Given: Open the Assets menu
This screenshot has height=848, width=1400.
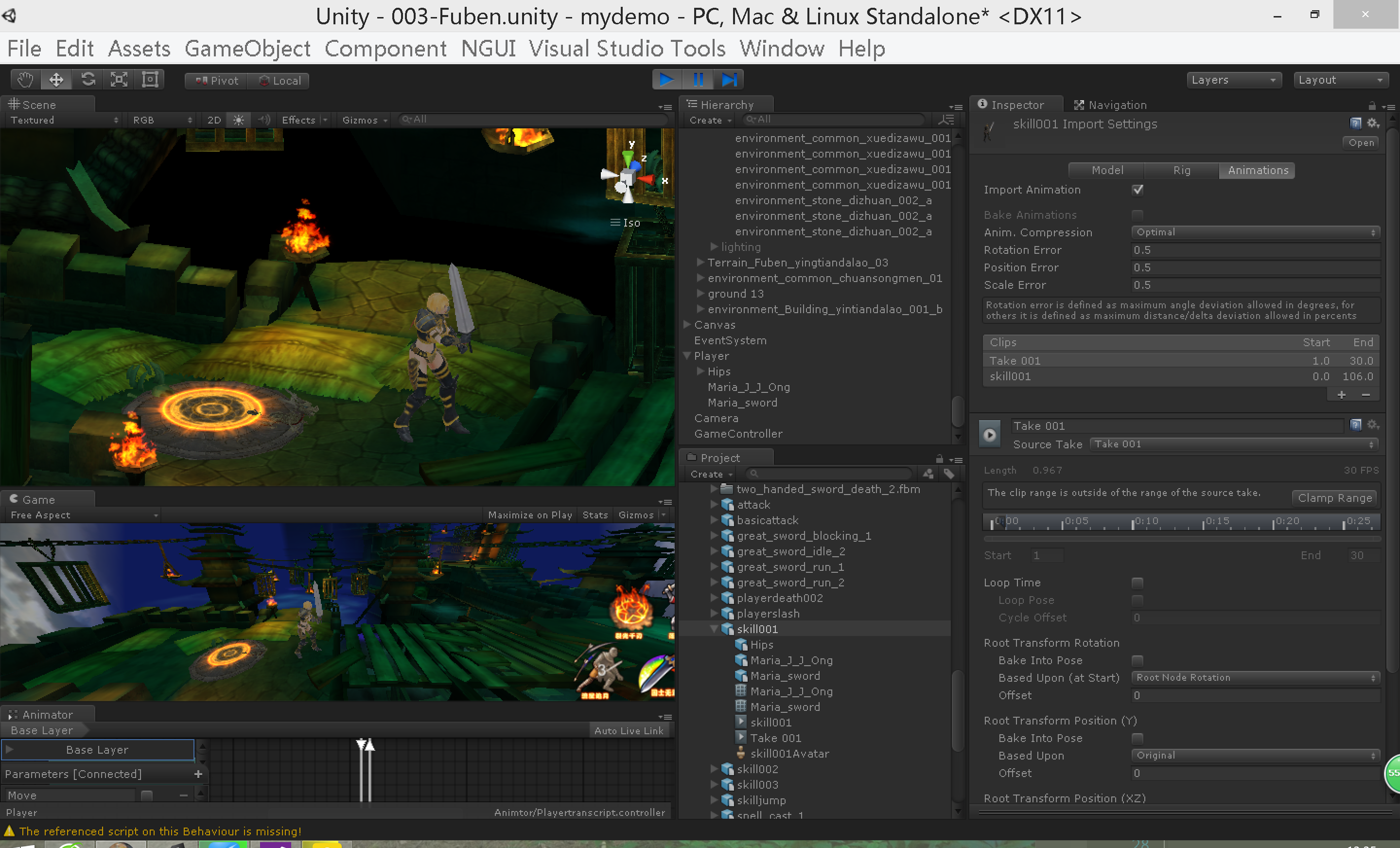Looking at the screenshot, I should pos(139,48).
